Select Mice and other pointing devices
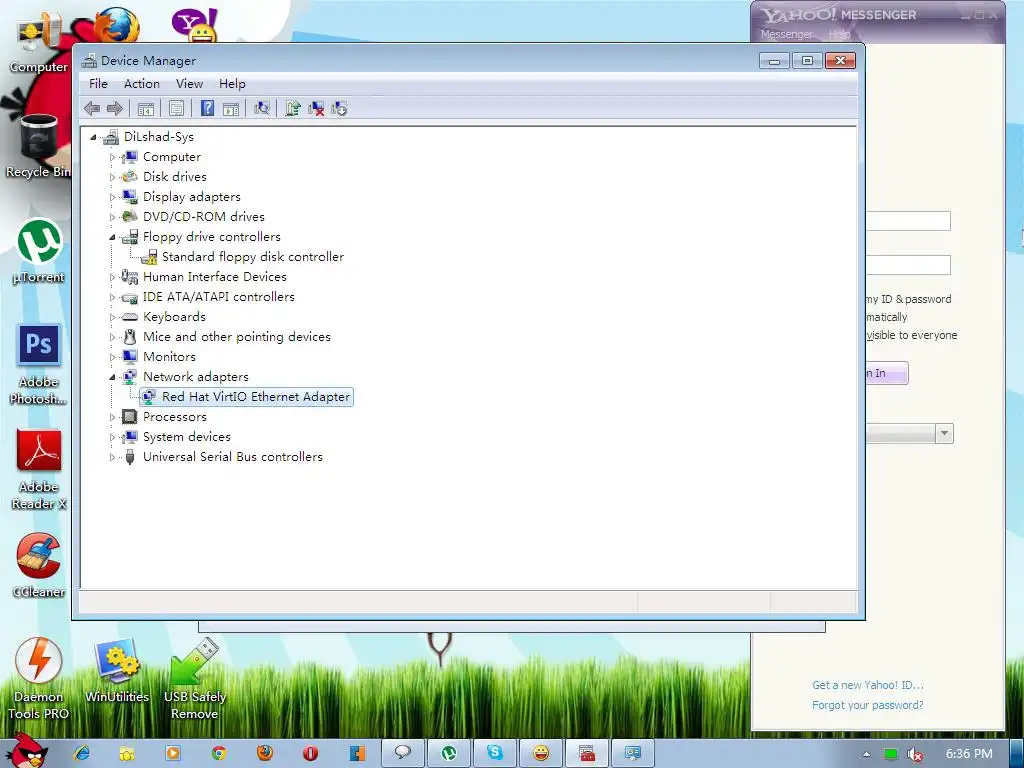 [x=236, y=337]
